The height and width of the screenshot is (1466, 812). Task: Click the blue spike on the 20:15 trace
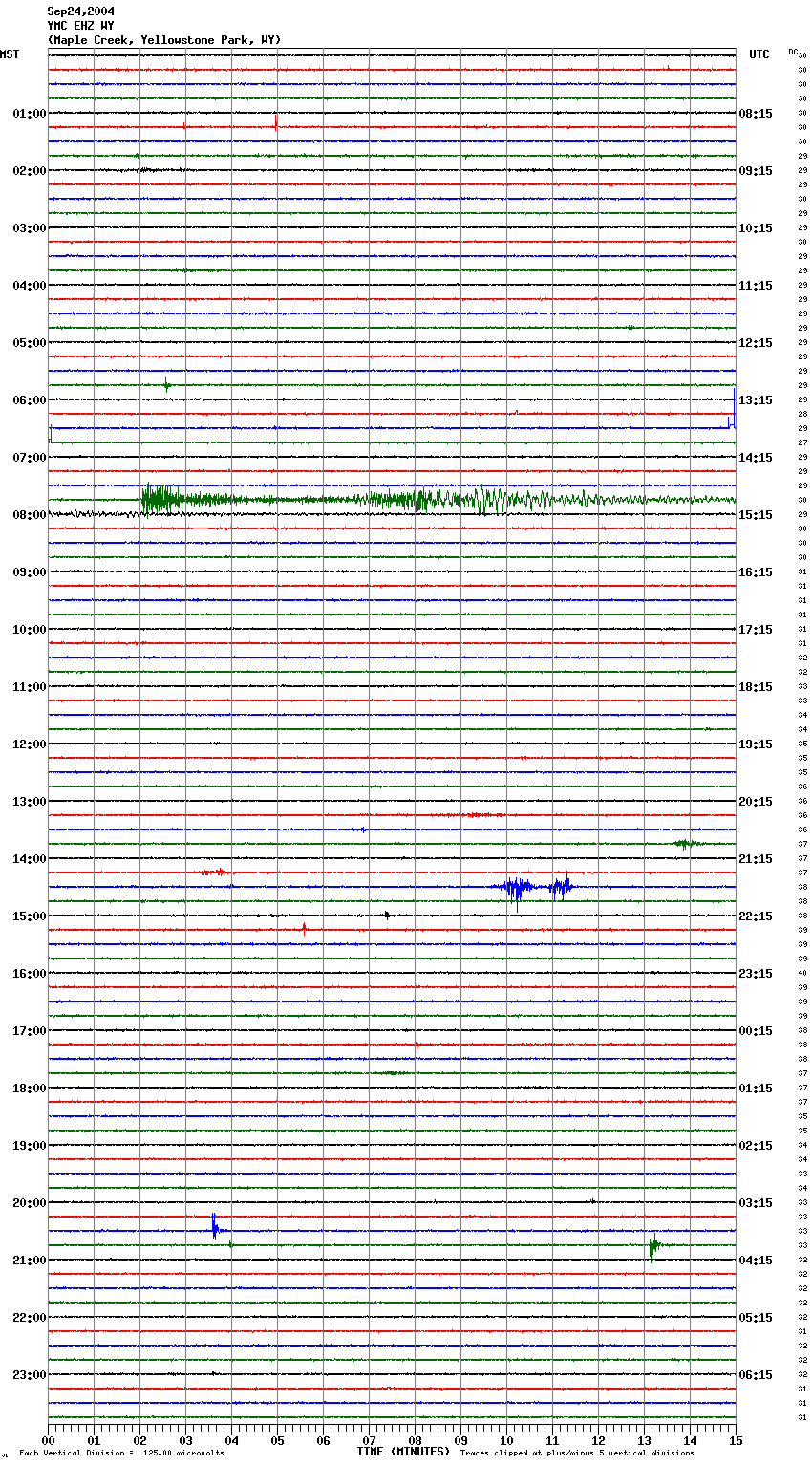[215, 1227]
